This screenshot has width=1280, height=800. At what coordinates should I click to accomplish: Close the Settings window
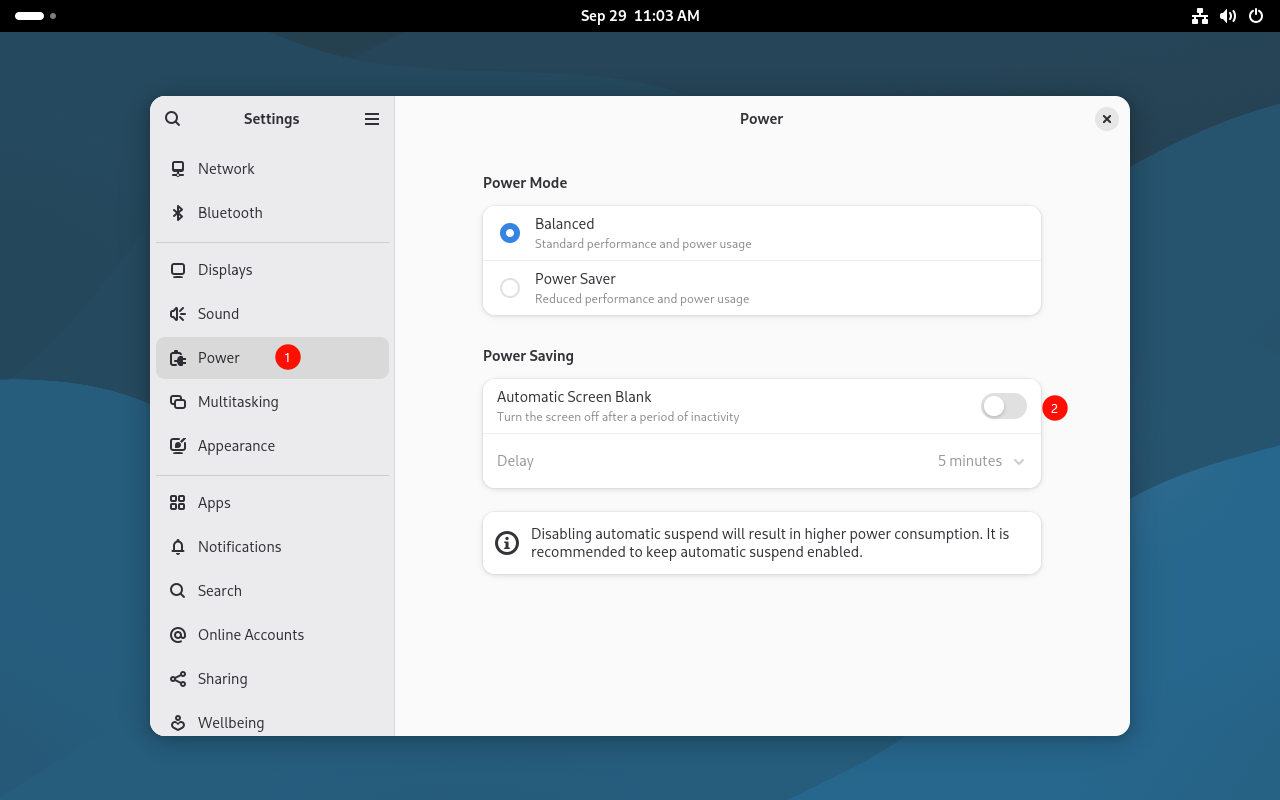point(1106,119)
